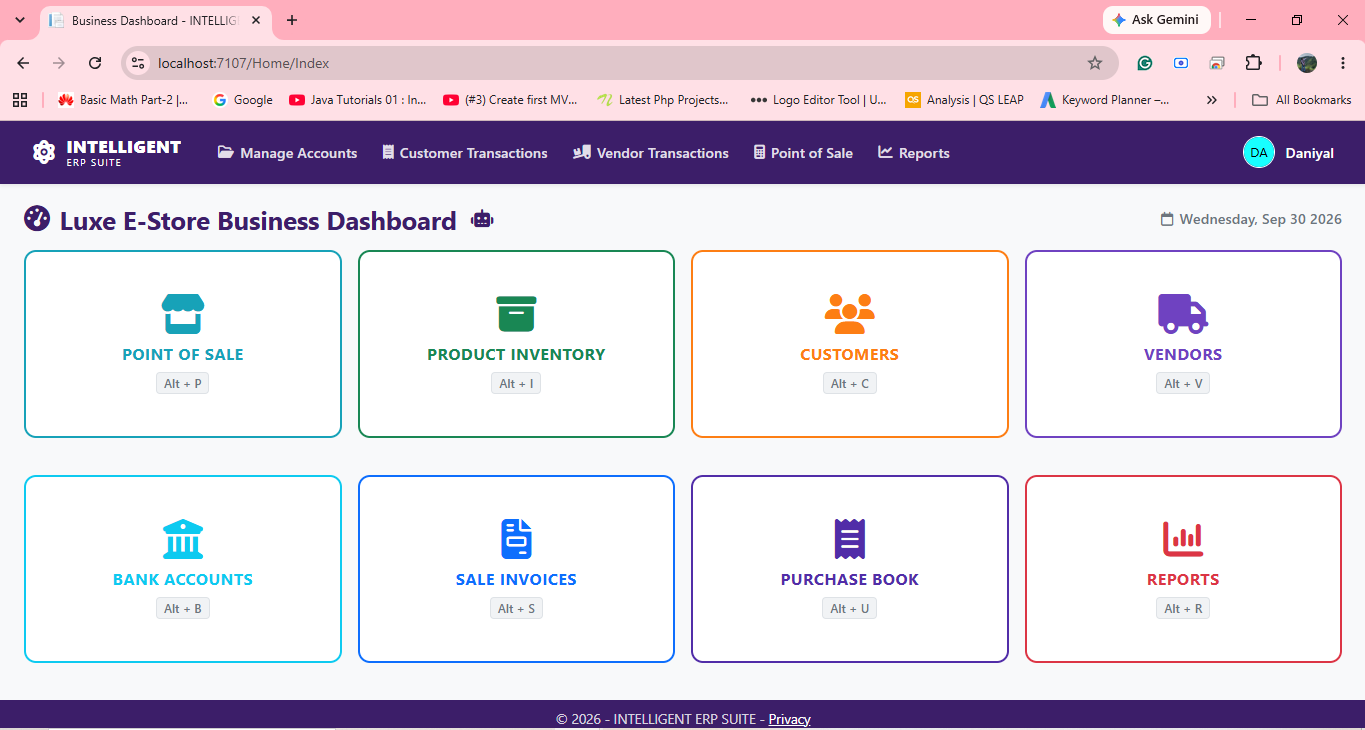Screen dimensions: 1365x730
Task: Click the Vendors truck icon
Action: click(1183, 313)
